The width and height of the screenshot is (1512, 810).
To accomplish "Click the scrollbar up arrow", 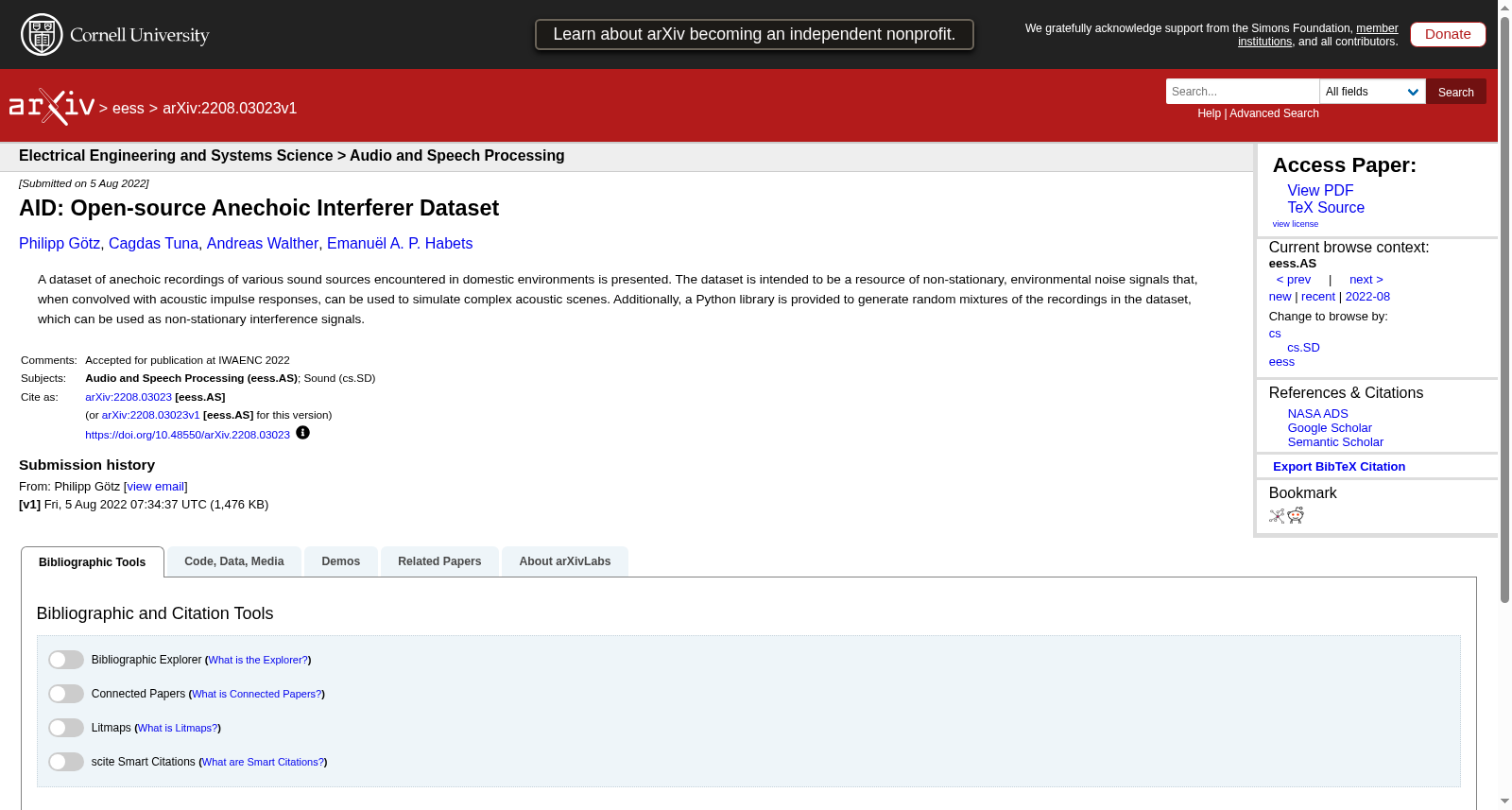I will [x=1504, y=8].
